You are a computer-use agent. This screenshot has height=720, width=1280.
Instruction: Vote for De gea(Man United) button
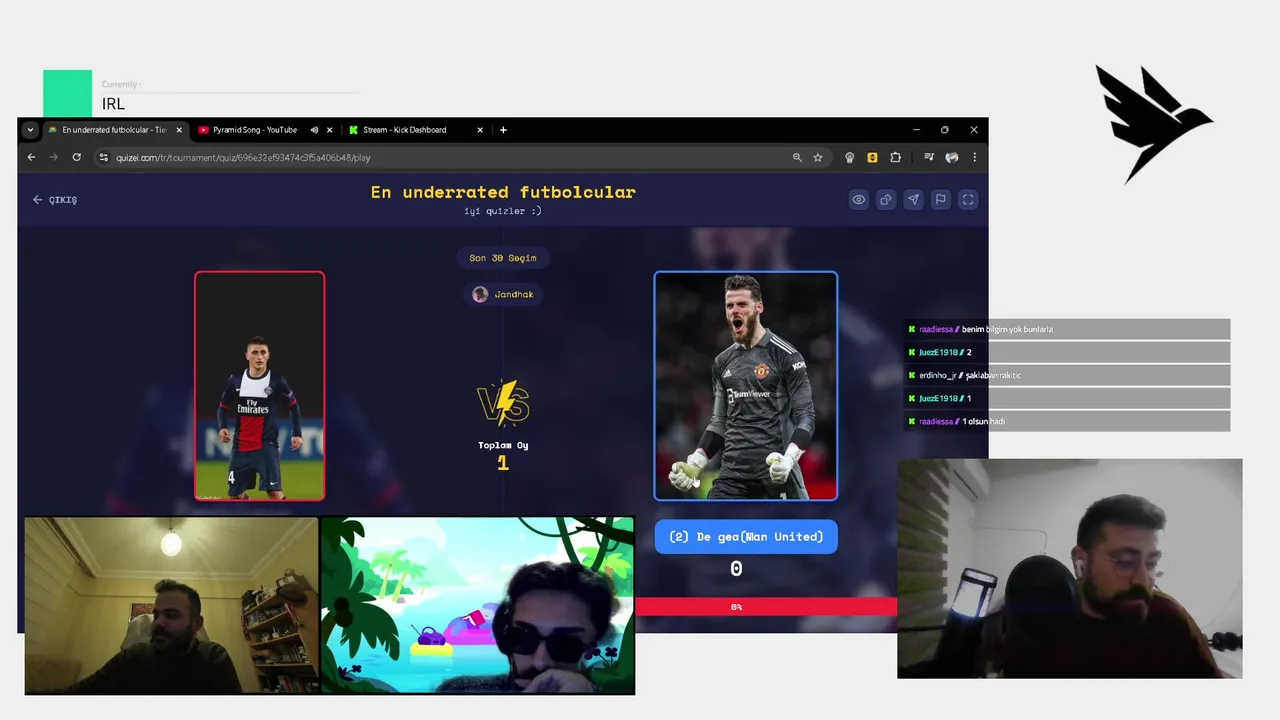tap(746, 537)
